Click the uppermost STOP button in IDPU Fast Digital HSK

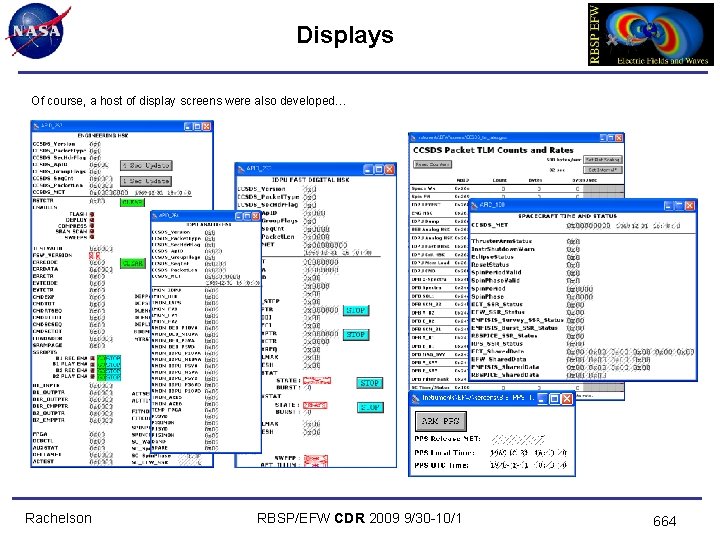click(355, 310)
